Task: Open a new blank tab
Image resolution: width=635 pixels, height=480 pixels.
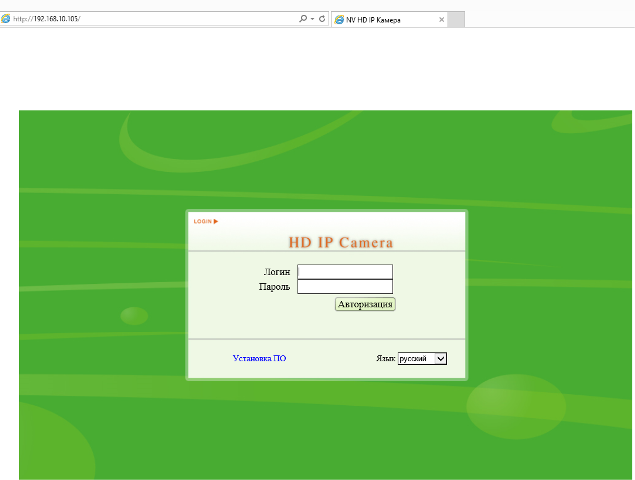Action: (x=456, y=20)
